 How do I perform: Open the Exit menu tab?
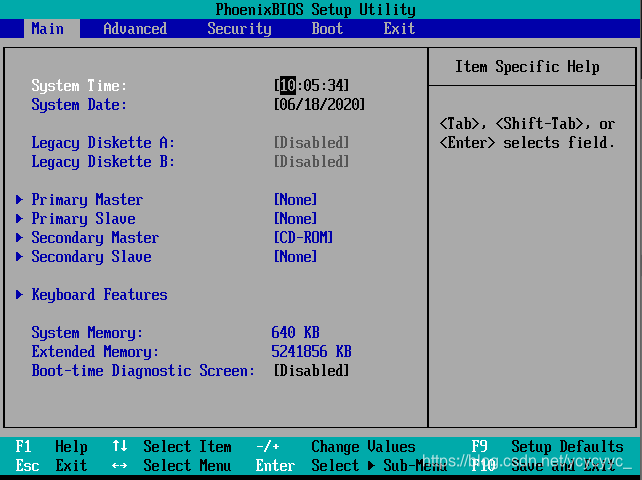tap(399, 29)
